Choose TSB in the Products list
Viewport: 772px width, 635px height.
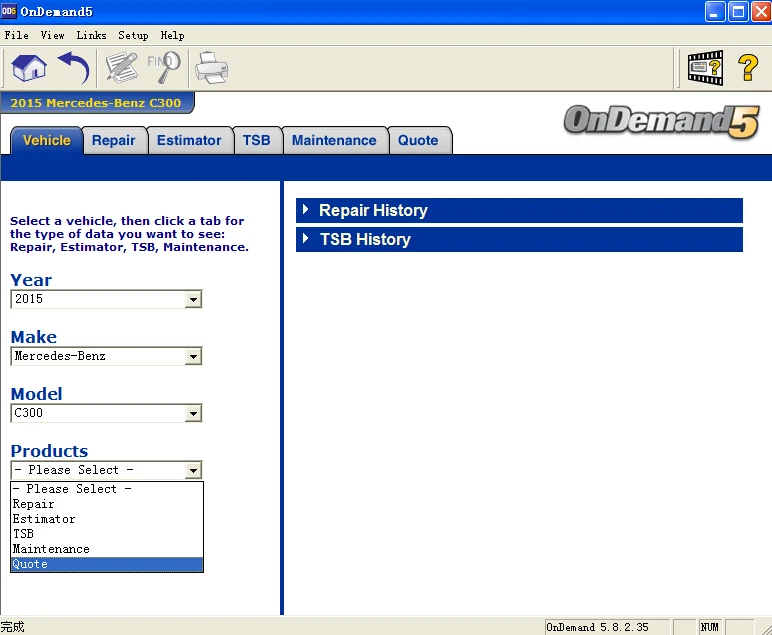tap(107, 534)
